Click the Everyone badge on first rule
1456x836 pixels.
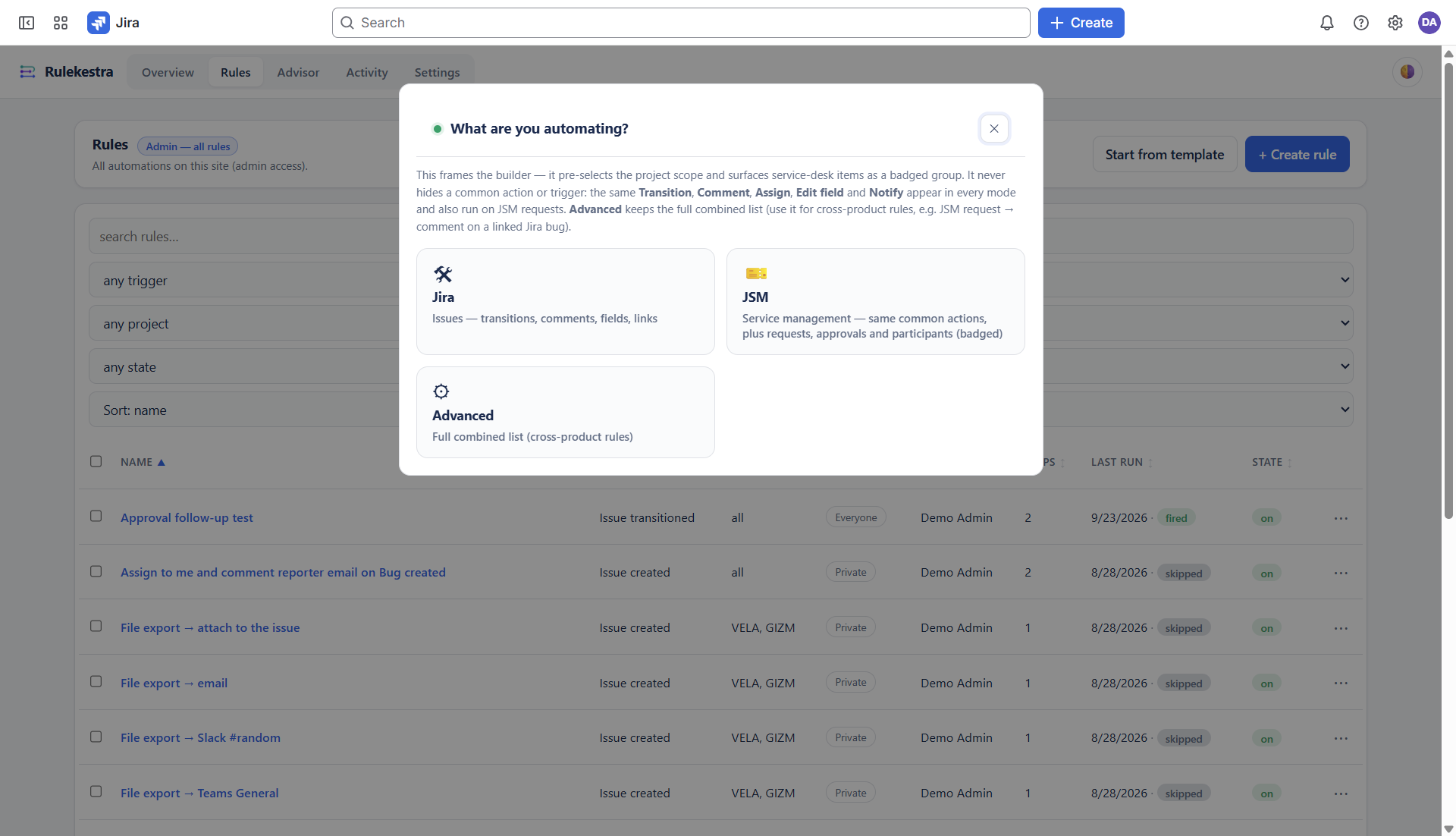click(x=855, y=517)
